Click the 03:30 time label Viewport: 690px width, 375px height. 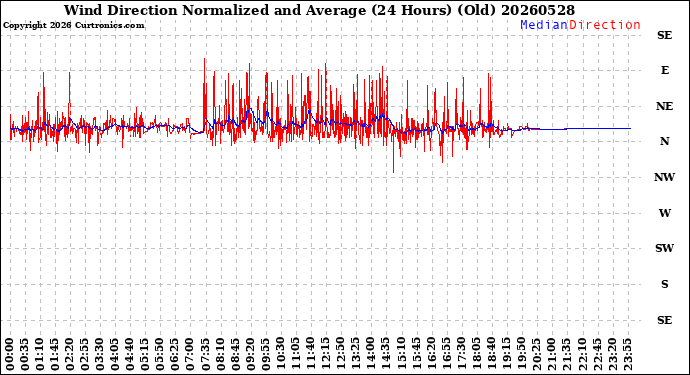point(100,354)
